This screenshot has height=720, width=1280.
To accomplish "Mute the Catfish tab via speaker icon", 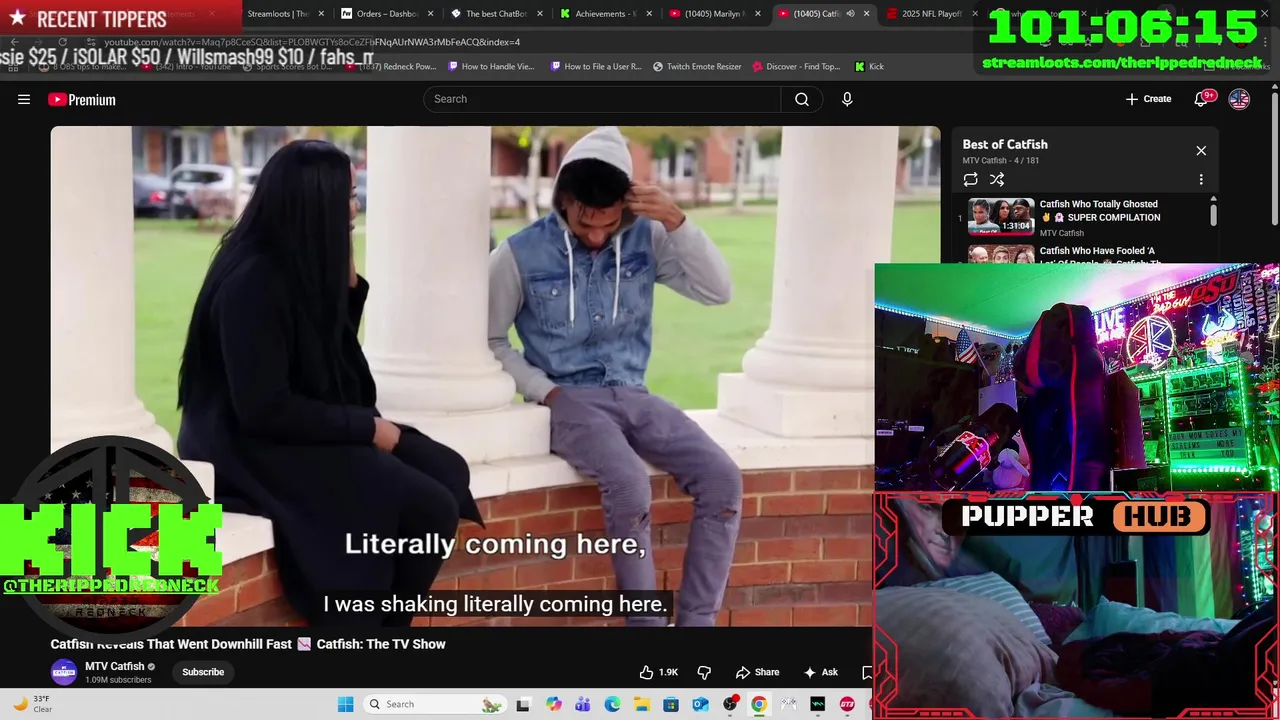I will click(x=850, y=14).
